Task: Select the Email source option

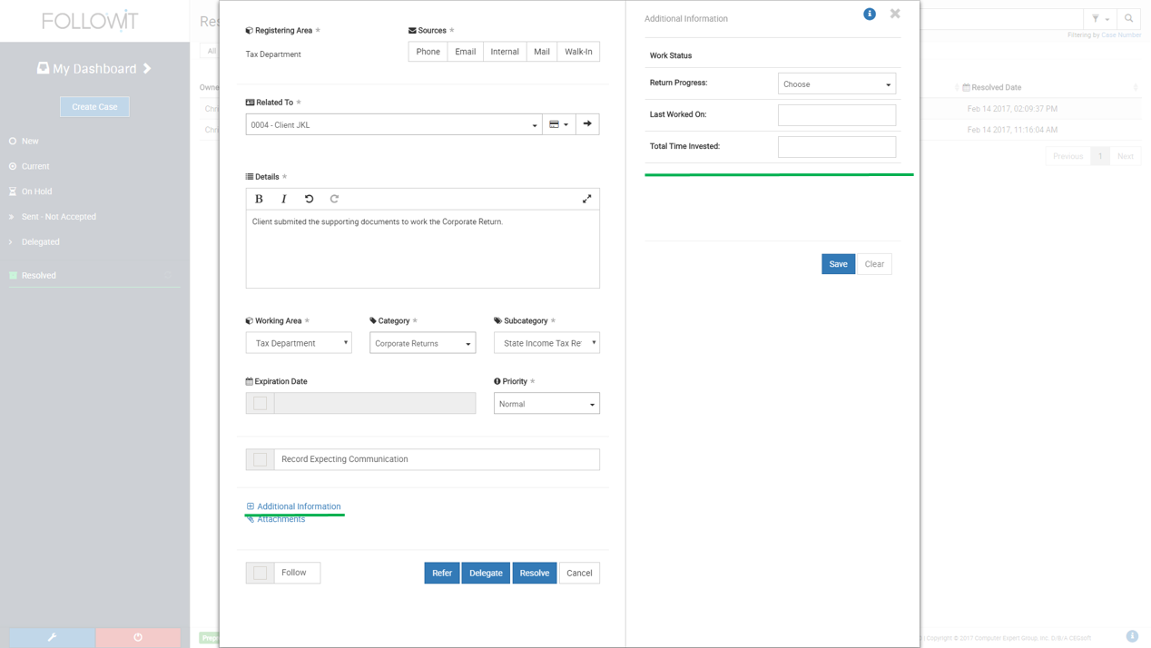Action: 465,52
